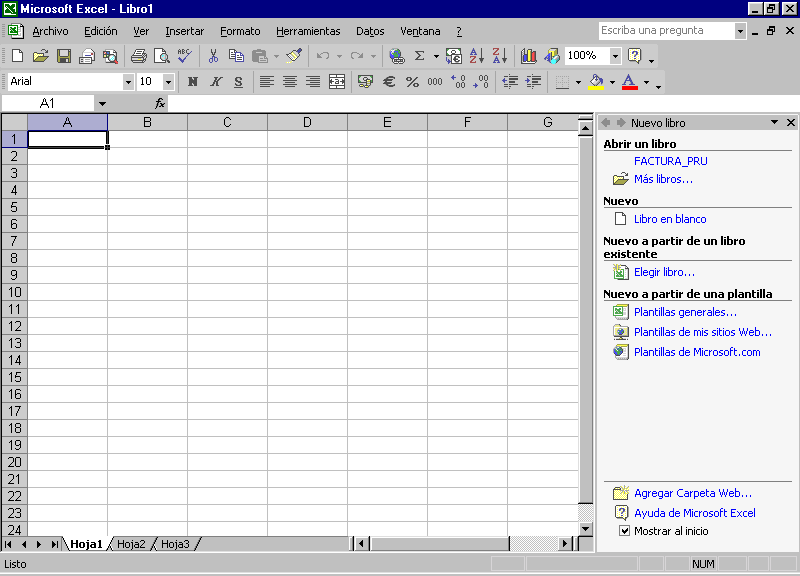Open the 100% zoom dropdown
This screenshot has width=800, height=576.
point(615,56)
